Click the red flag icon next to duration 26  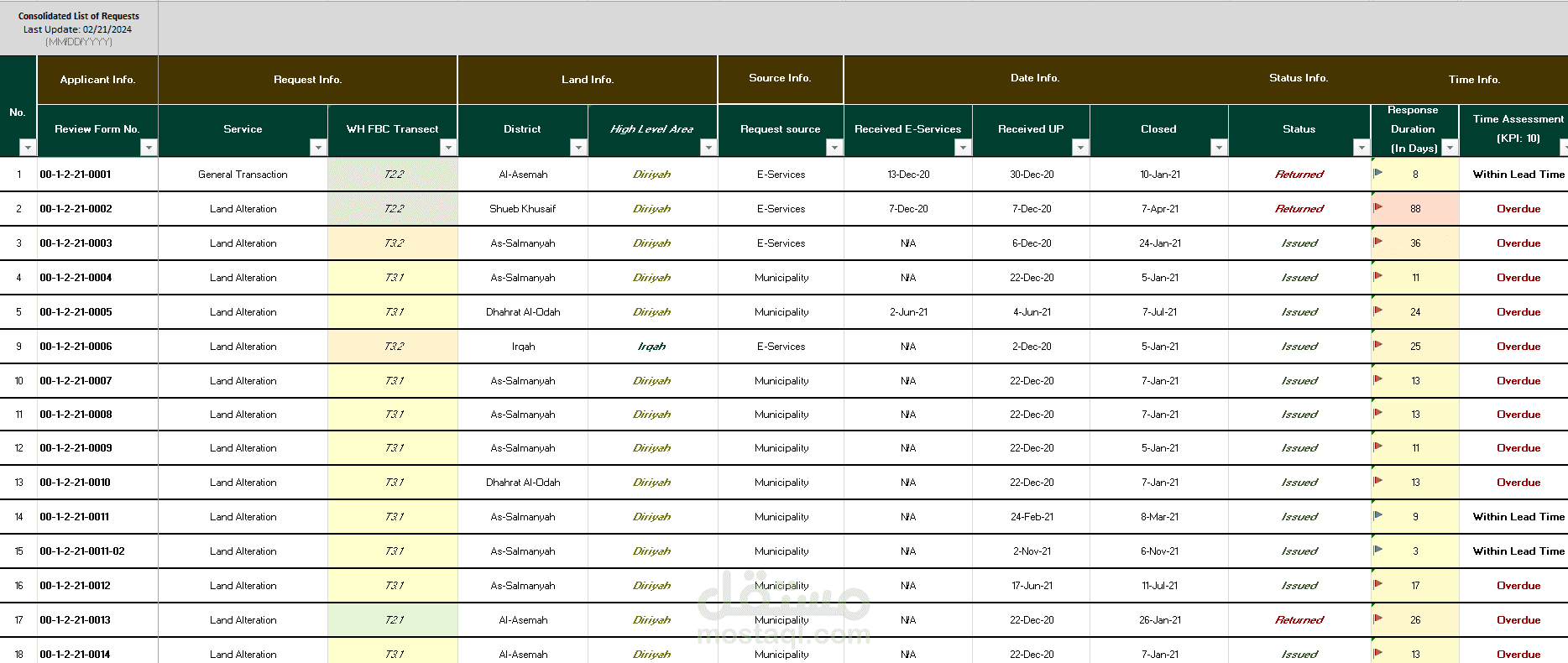point(1378,619)
